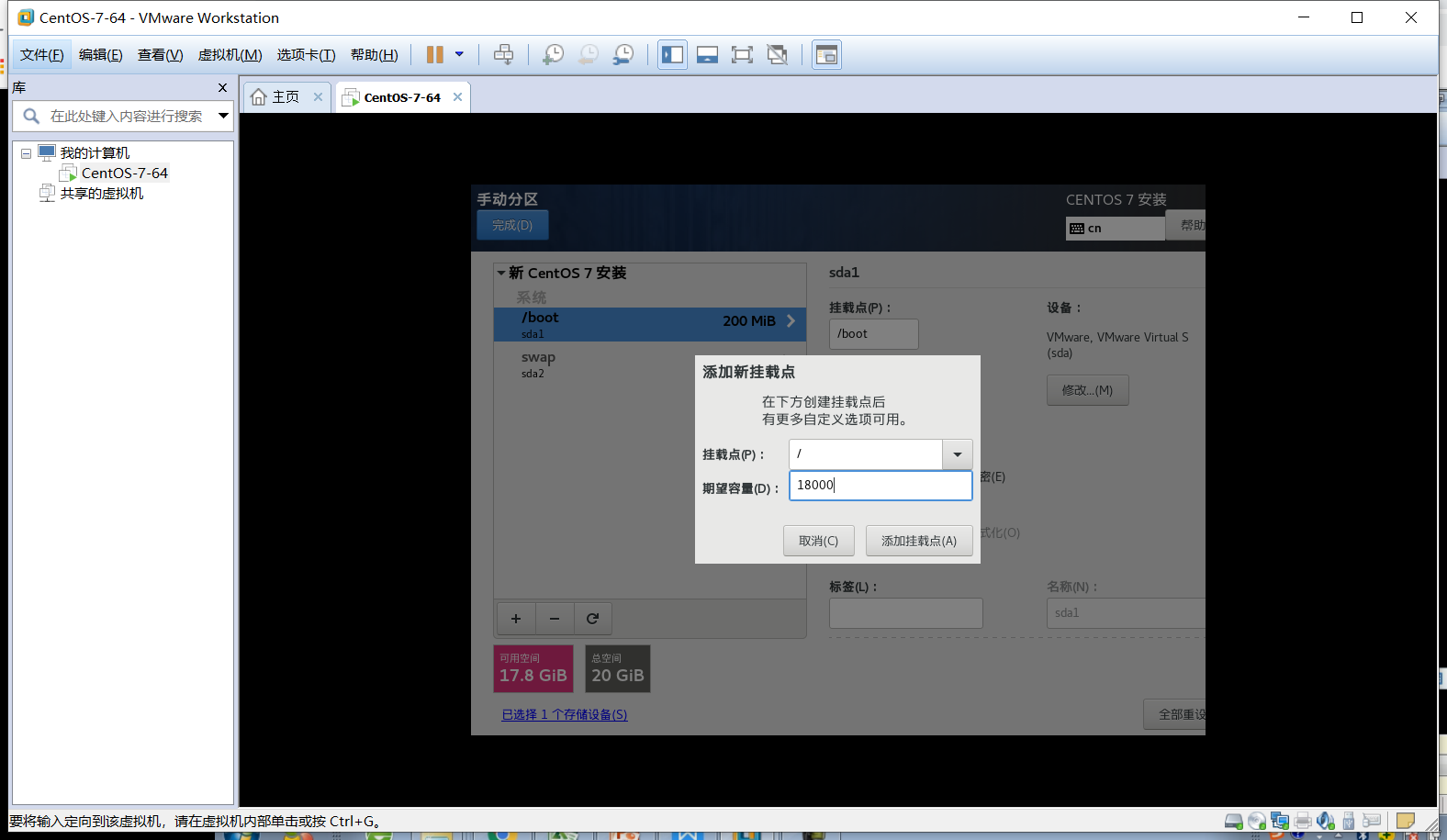Toggle the console view icon in the toolbar
The height and width of the screenshot is (840, 1447).
click(826, 55)
